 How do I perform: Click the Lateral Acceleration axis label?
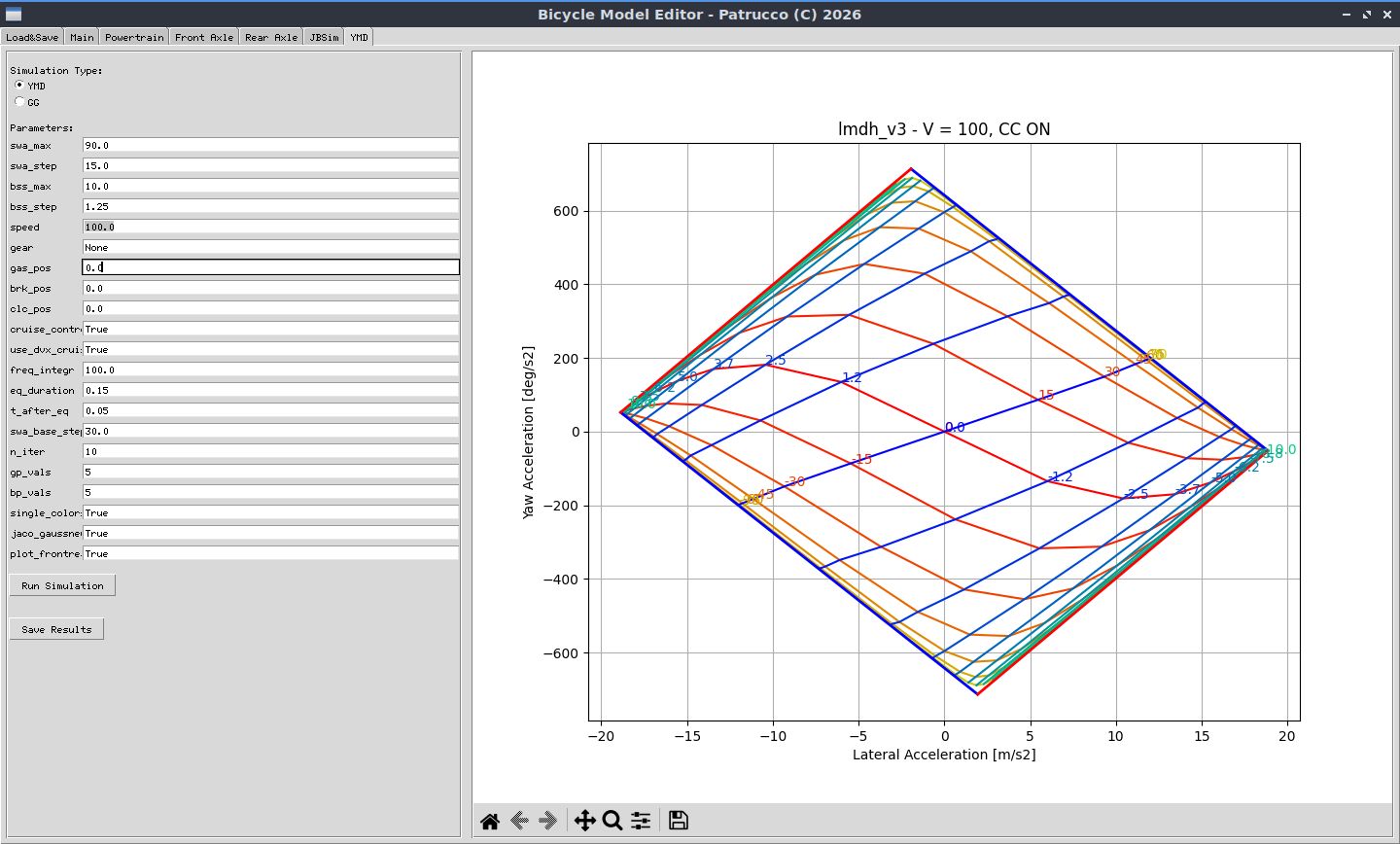tap(944, 755)
